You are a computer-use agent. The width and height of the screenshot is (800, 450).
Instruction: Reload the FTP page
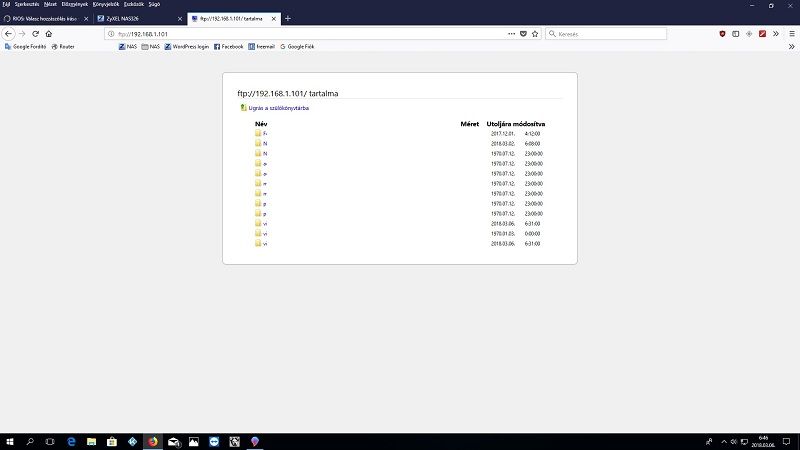coord(35,34)
